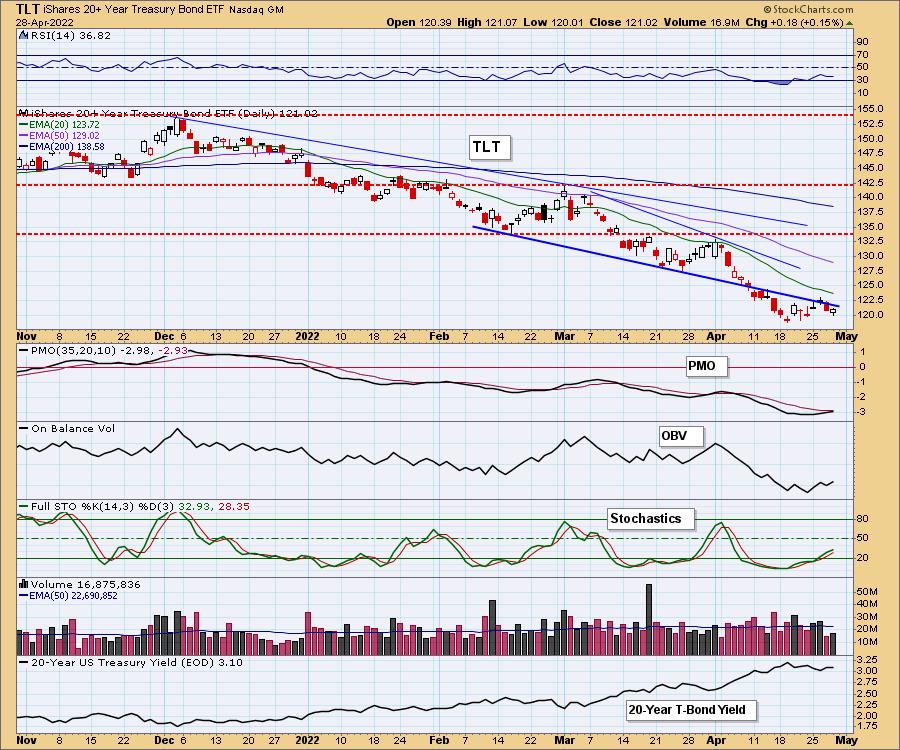
Task: Click the High 121.07 value
Action: (x=487, y=22)
